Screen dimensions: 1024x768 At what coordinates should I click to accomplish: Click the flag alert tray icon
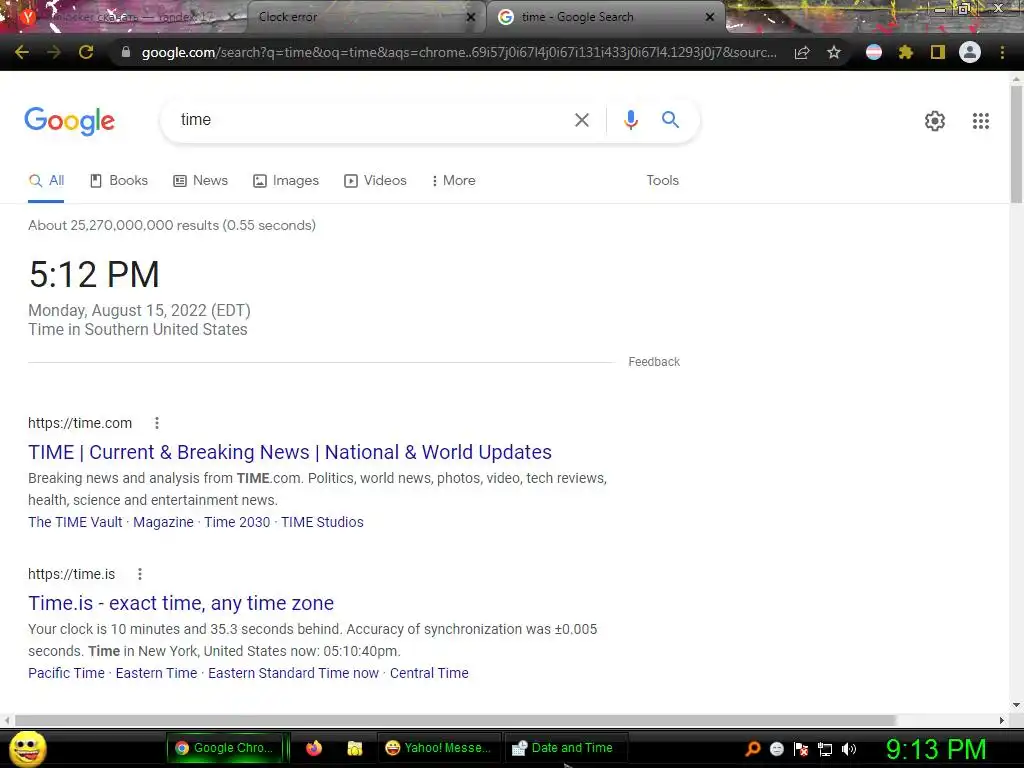pos(801,749)
